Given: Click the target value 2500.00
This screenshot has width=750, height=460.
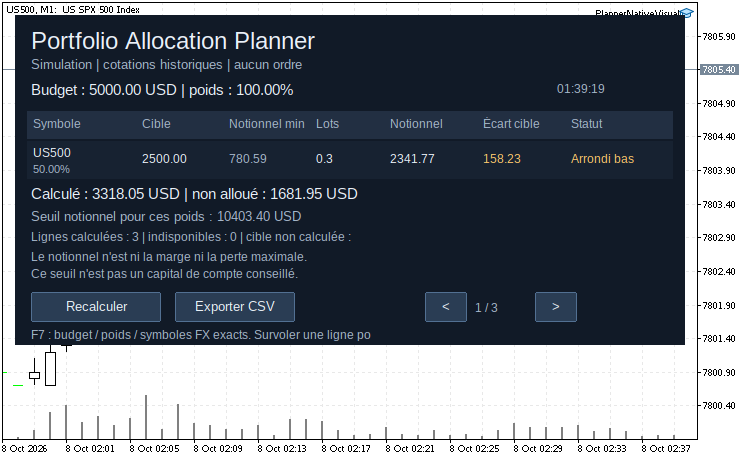Looking at the screenshot, I should pyautogui.click(x=164, y=159).
